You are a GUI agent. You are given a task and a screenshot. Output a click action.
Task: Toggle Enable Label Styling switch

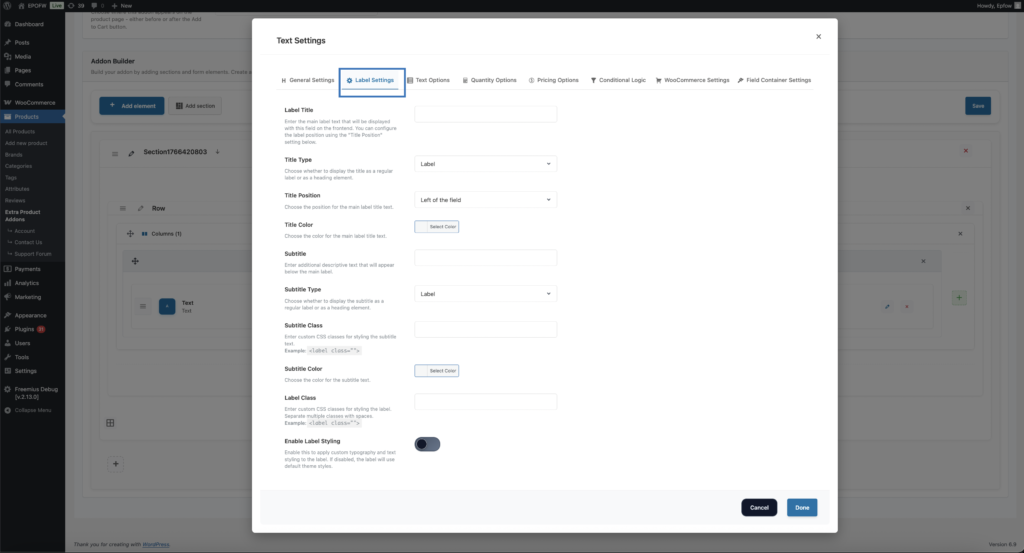[x=427, y=444]
